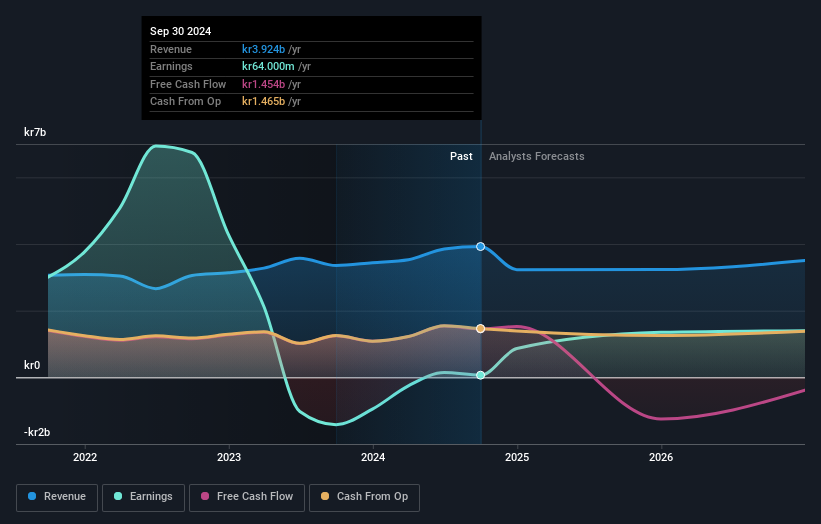The width and height of the screenshot is (821, 524).
Task: Toggle the Earnings legend button
Action: (x=143, y=497)
